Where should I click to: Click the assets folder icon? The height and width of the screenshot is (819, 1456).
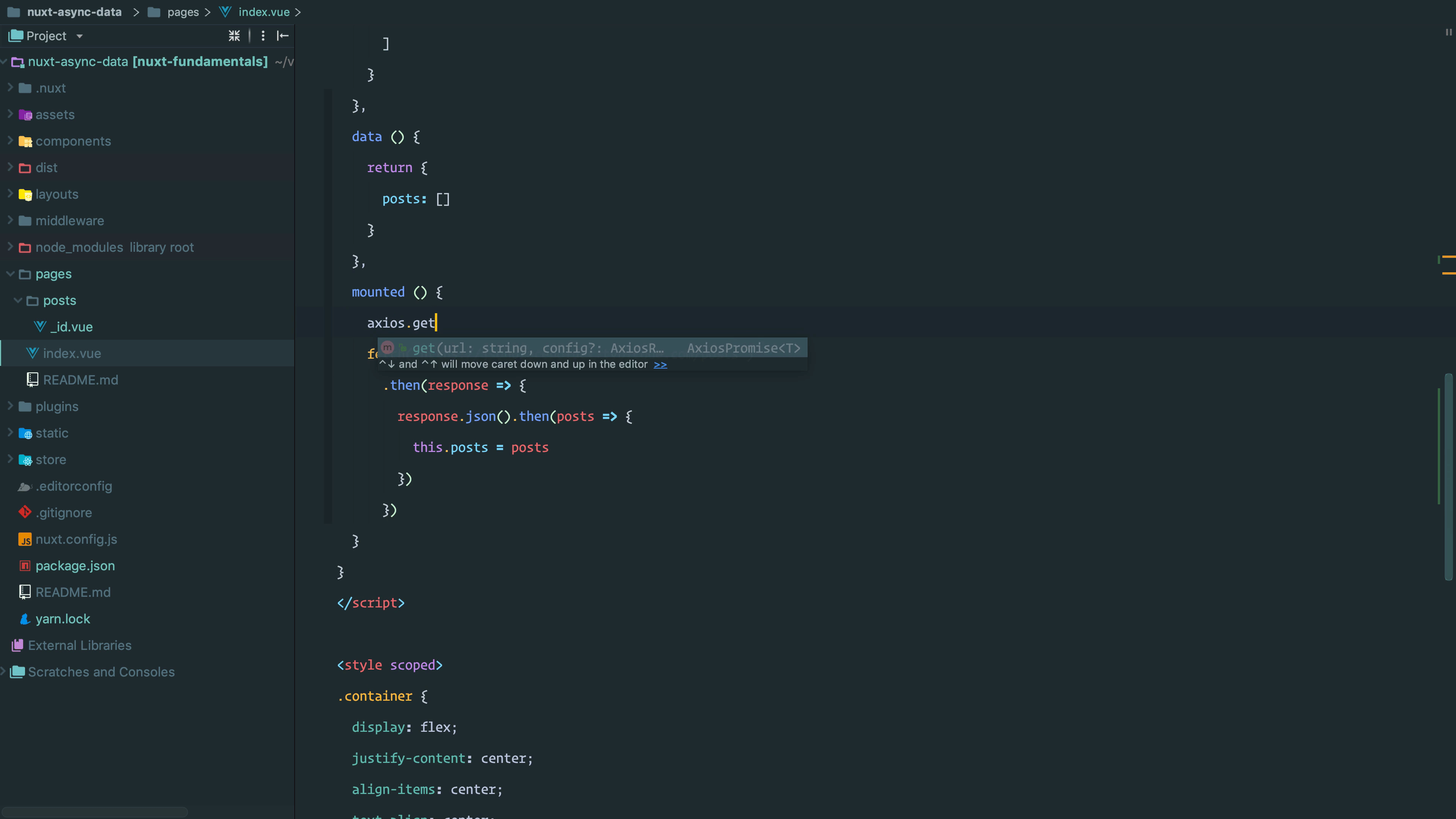(25, 115)
